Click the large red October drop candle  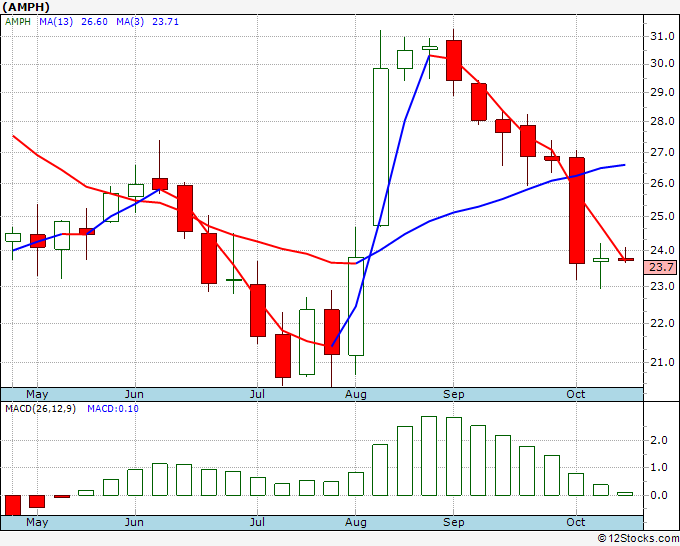coord(577,210)
